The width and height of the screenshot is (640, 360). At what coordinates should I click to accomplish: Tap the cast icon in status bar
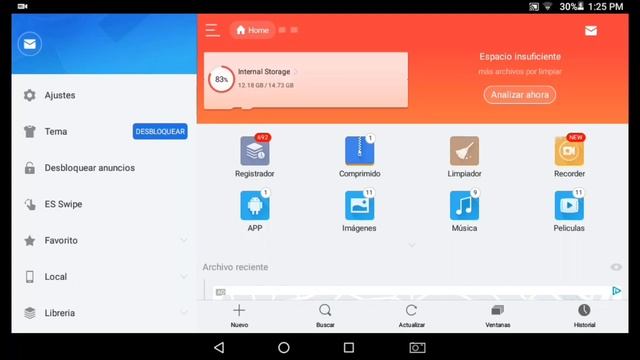534,7
